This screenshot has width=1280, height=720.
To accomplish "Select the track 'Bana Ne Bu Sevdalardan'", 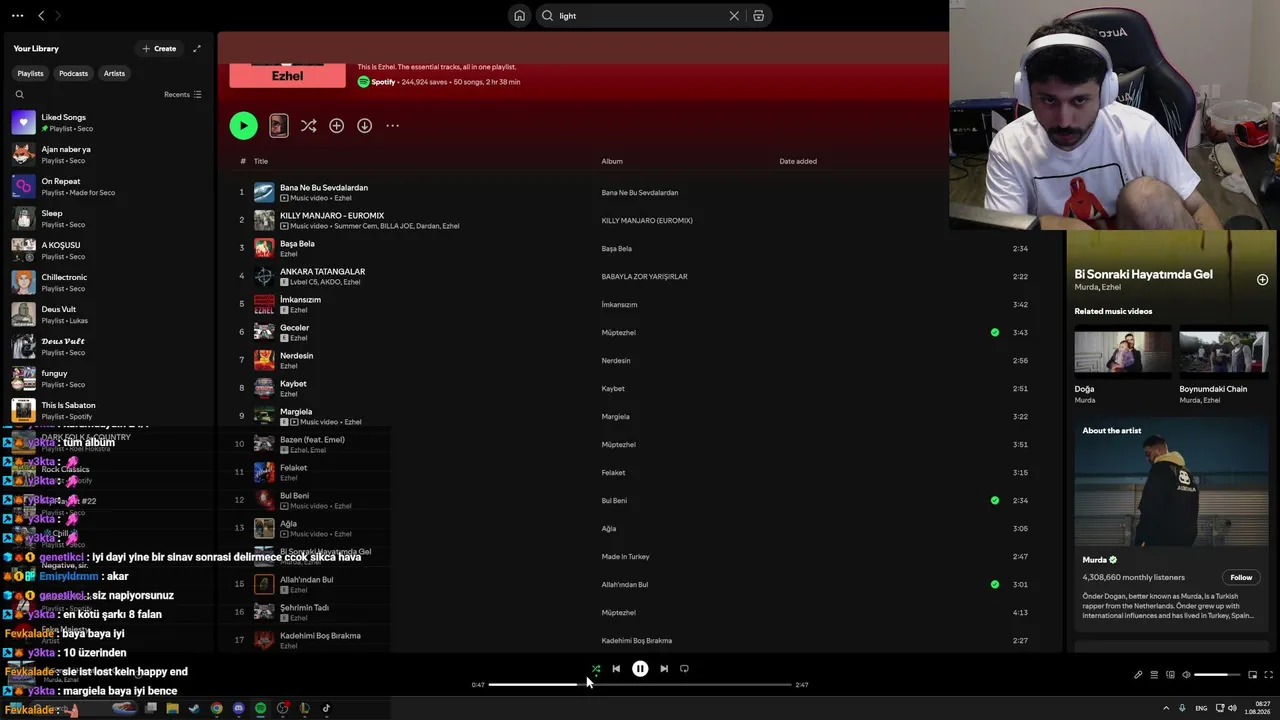I will click(x=324, y=187).
